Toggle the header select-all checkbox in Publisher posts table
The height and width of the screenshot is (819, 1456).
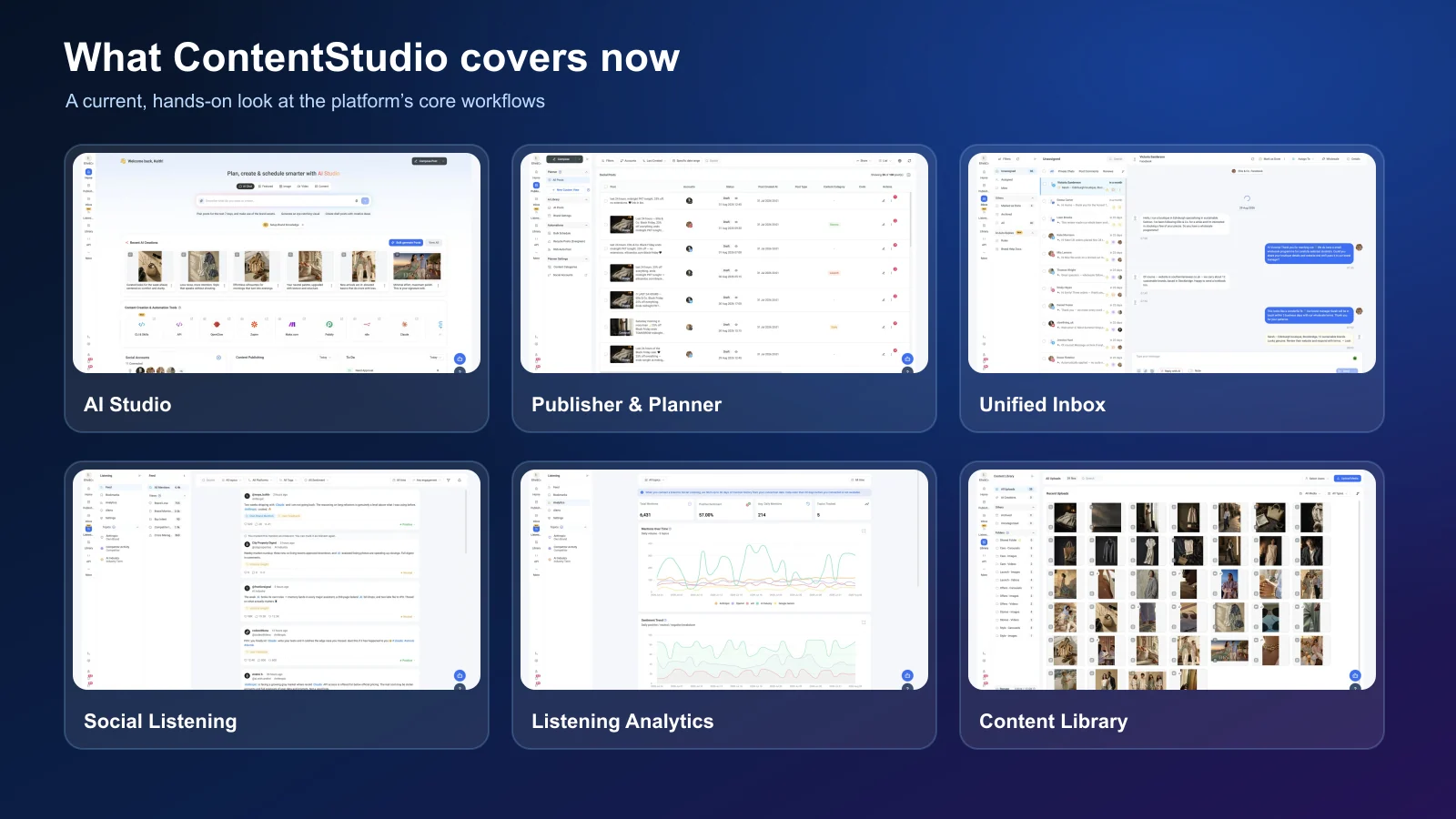606,187
